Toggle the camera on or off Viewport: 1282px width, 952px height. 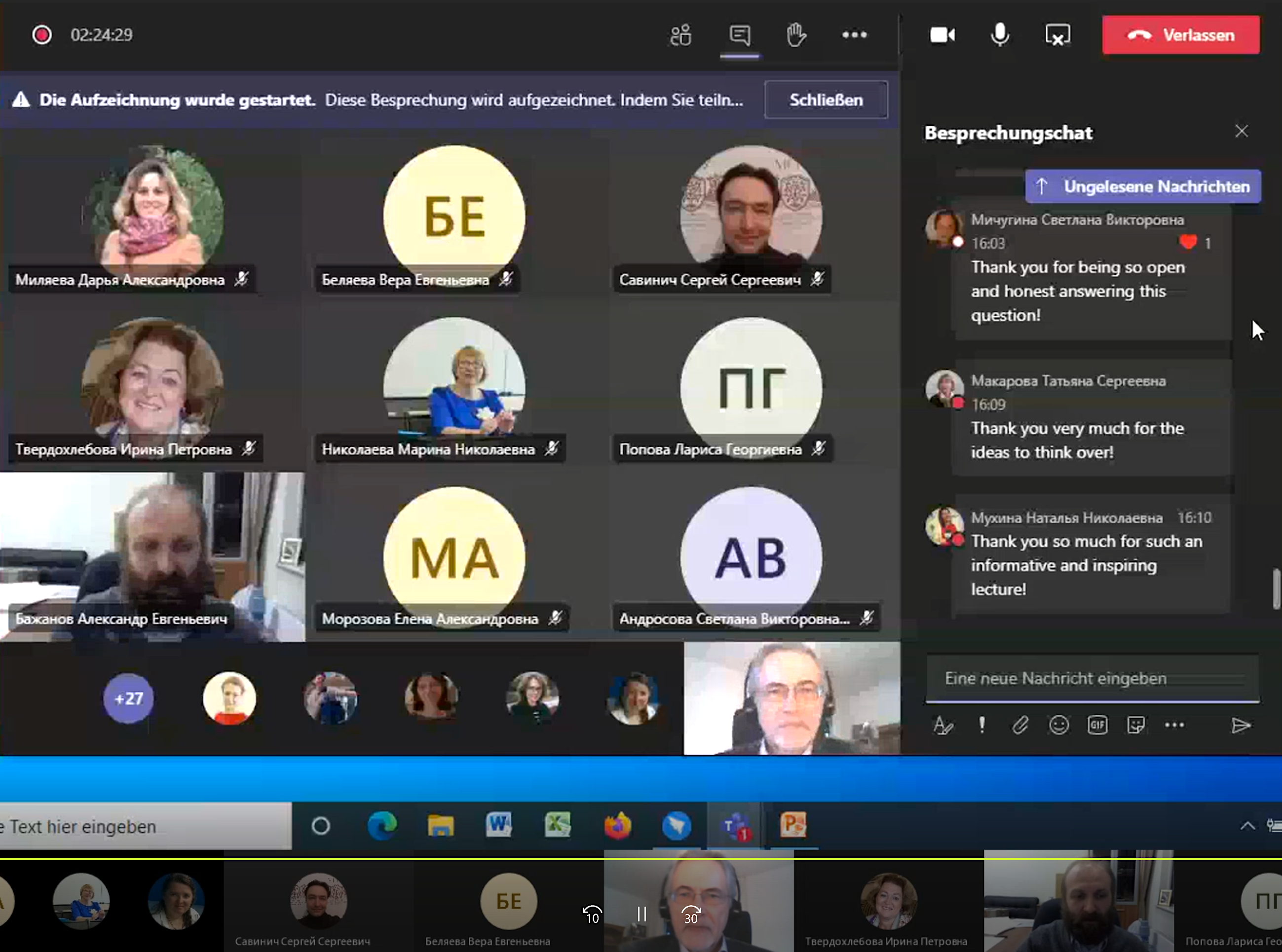click(x=942, y=35)
